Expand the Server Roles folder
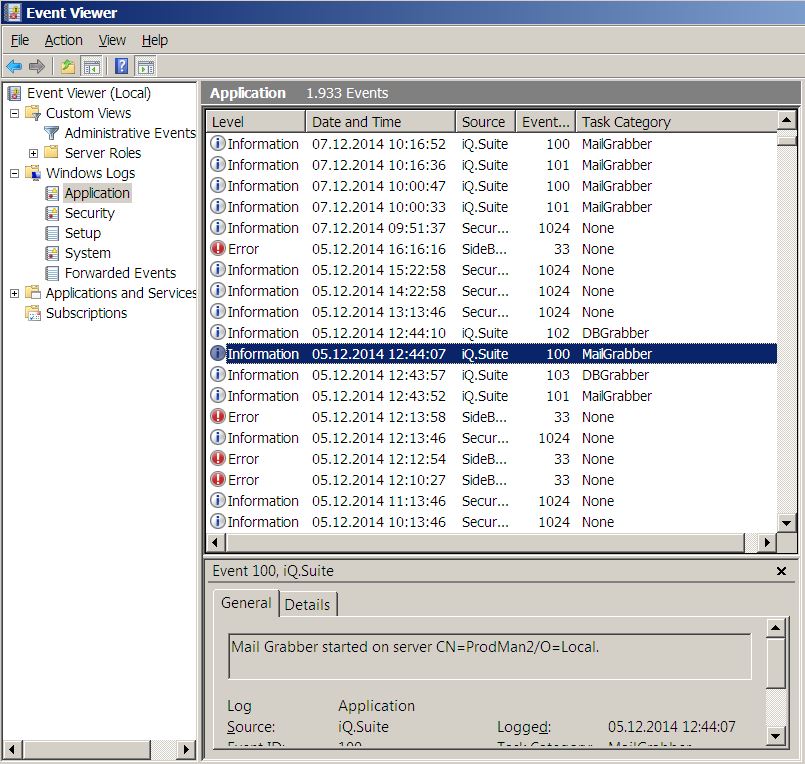 [34, 153]
